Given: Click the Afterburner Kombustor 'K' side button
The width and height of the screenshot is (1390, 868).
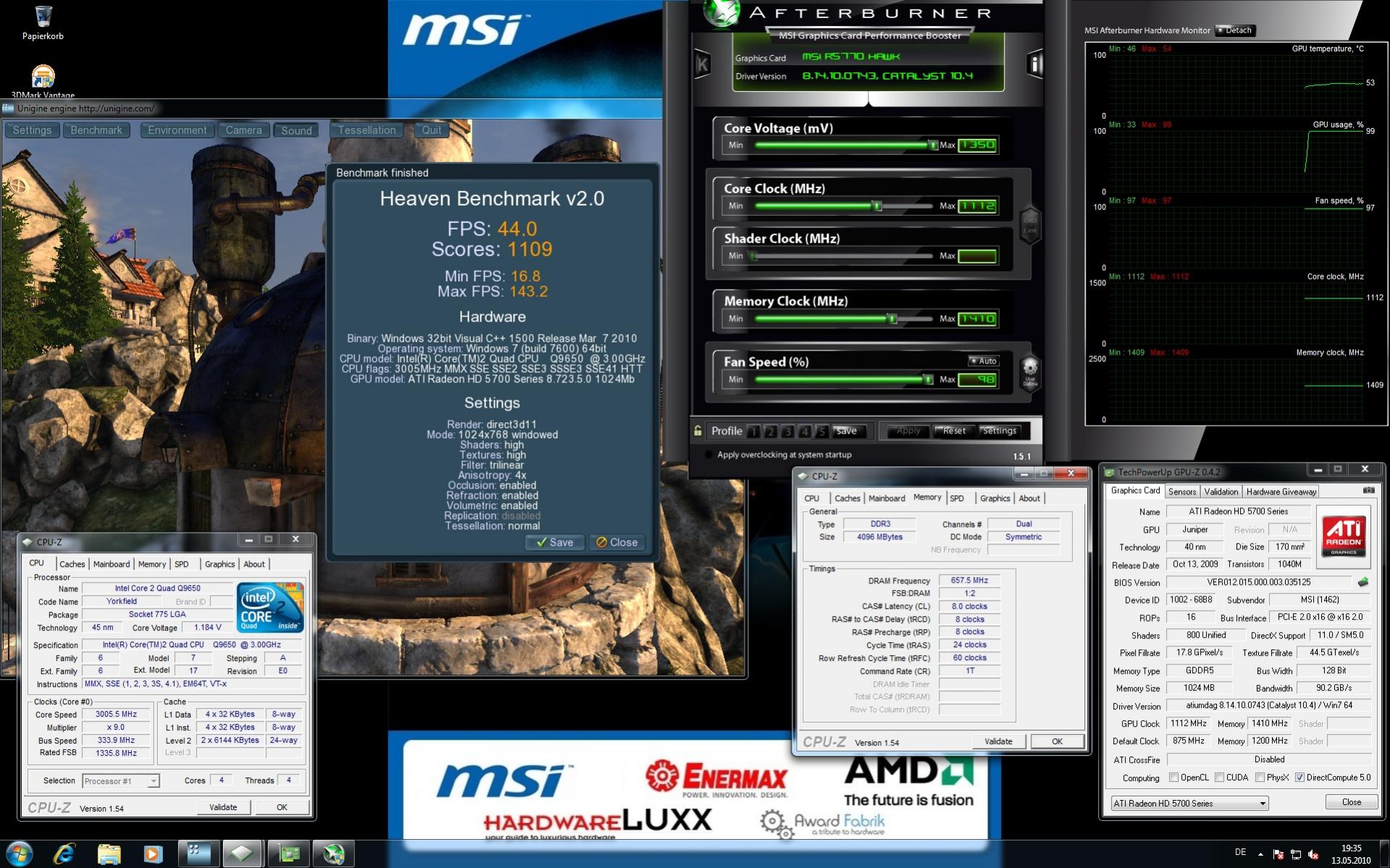Looking at the screenshot, I should [701, 64].
